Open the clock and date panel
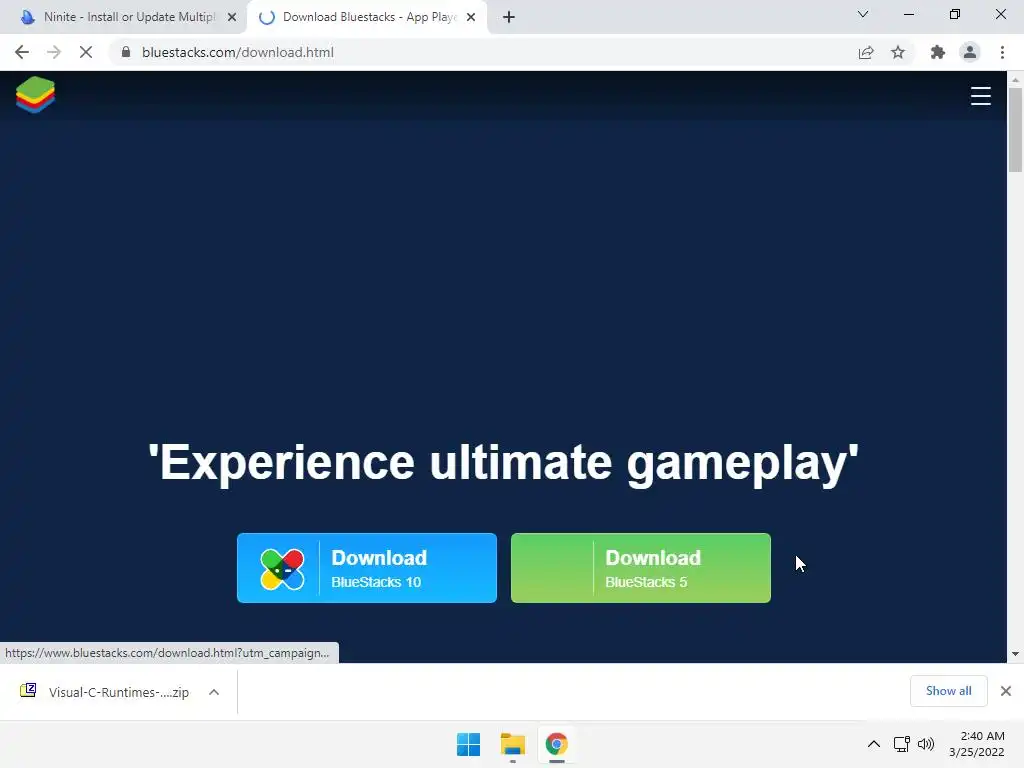Image resolution: width=1024 pixels, height=768 pixels. tap(977, 744)
